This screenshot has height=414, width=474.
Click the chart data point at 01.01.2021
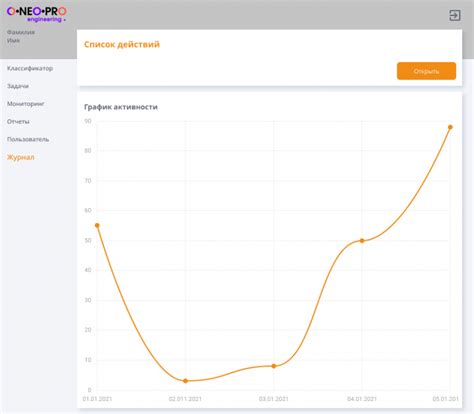point(97,226)
